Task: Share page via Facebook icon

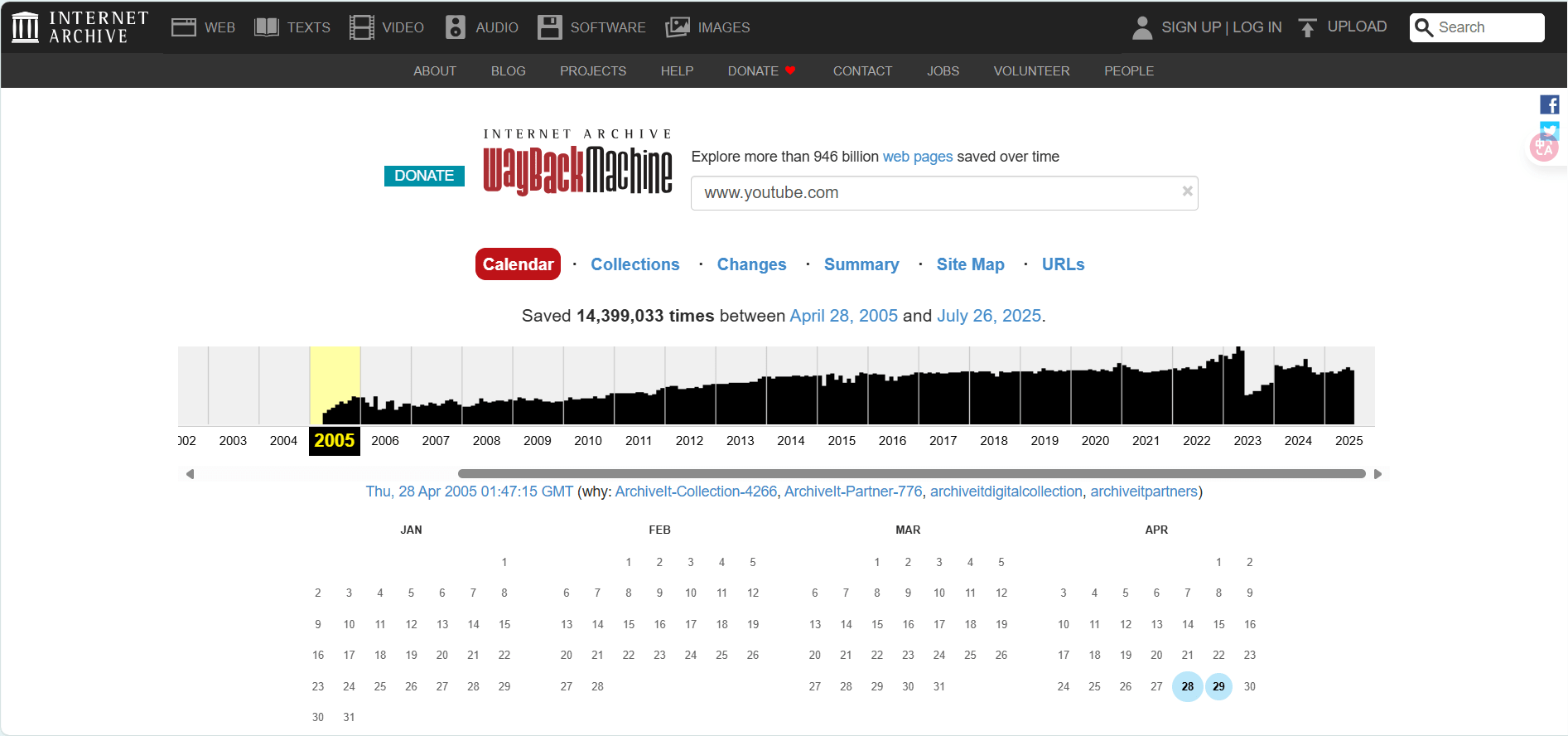Action: point(1549,104)
